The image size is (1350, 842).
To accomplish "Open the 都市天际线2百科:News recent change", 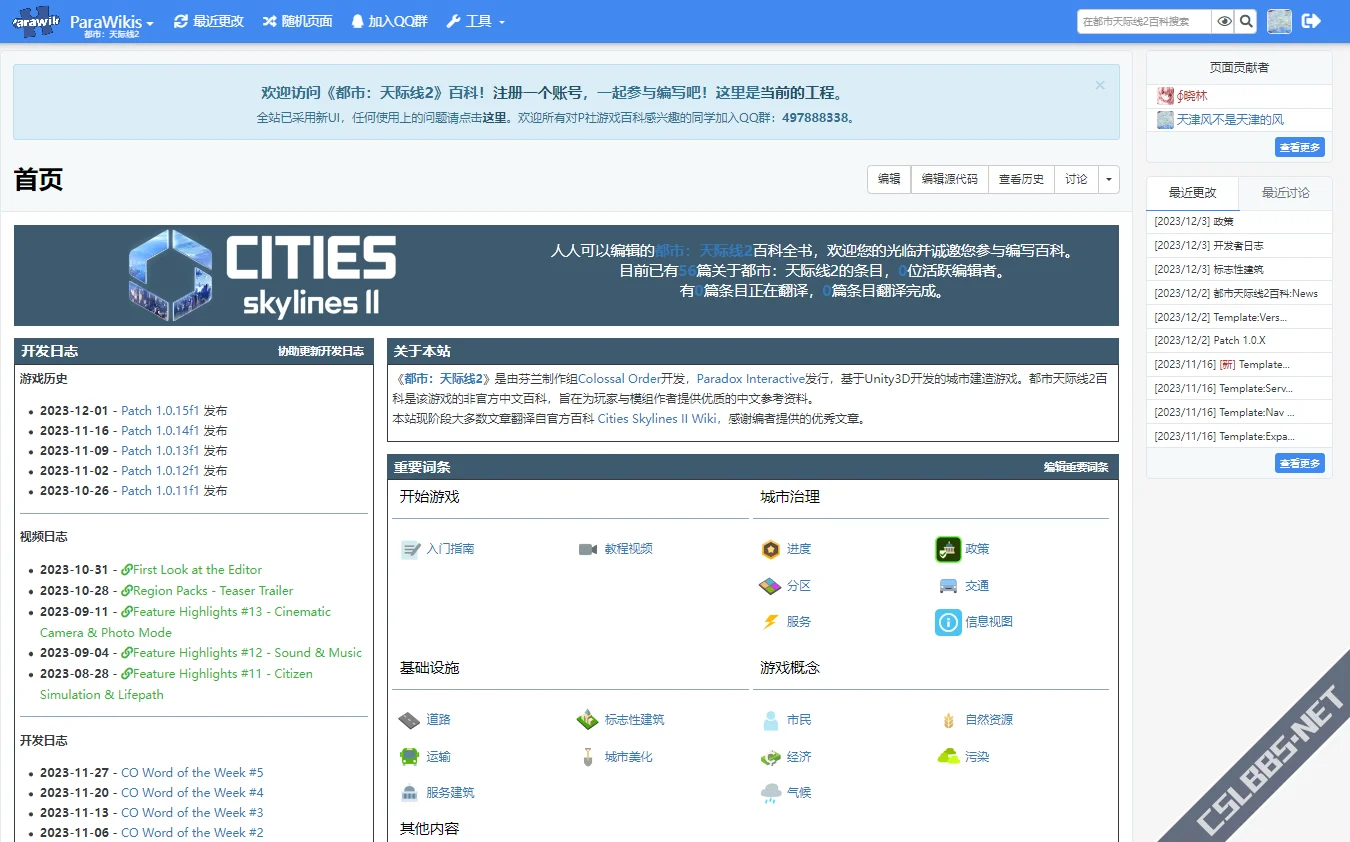I will [1265, 293].
